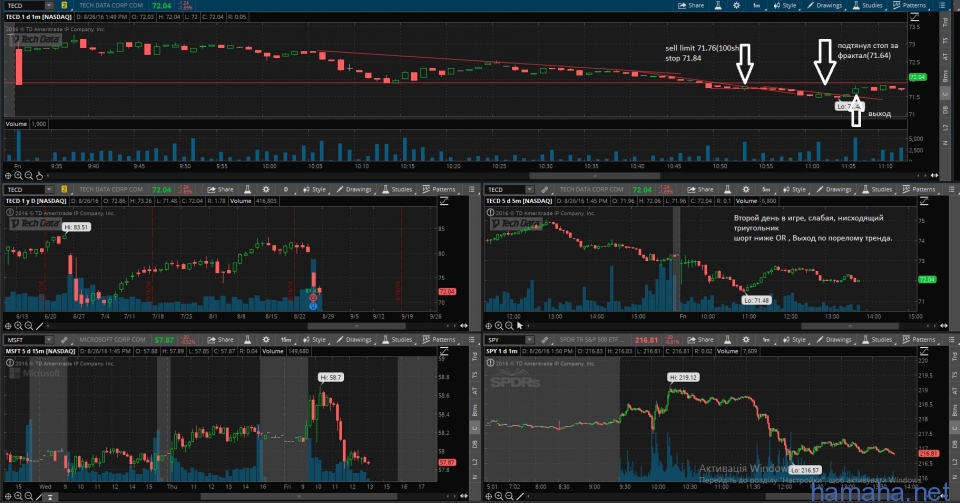Click link icon beside TECD 5m symbol
This screenshot has width=960, height=503.
(x=544, y=190)
